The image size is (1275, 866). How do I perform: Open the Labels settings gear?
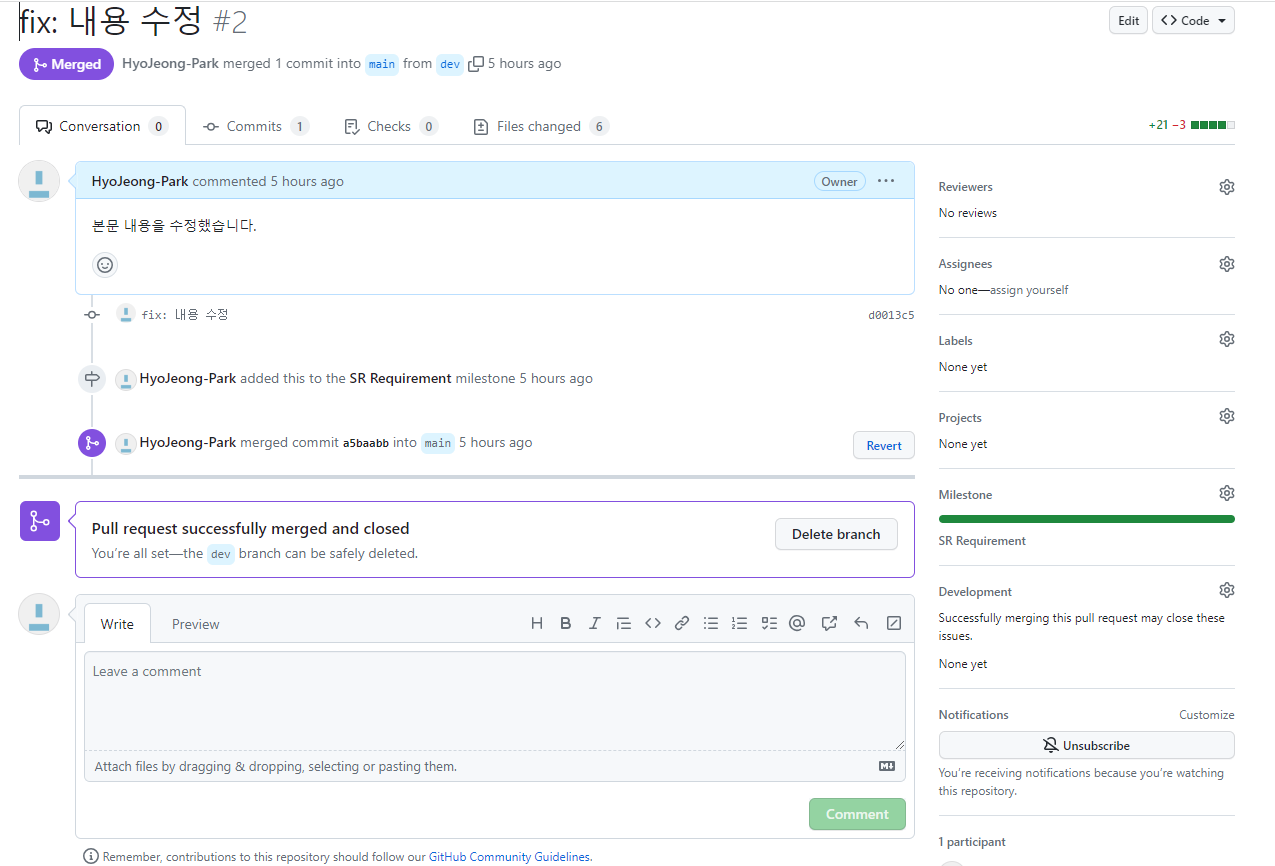coord(1226,338)
